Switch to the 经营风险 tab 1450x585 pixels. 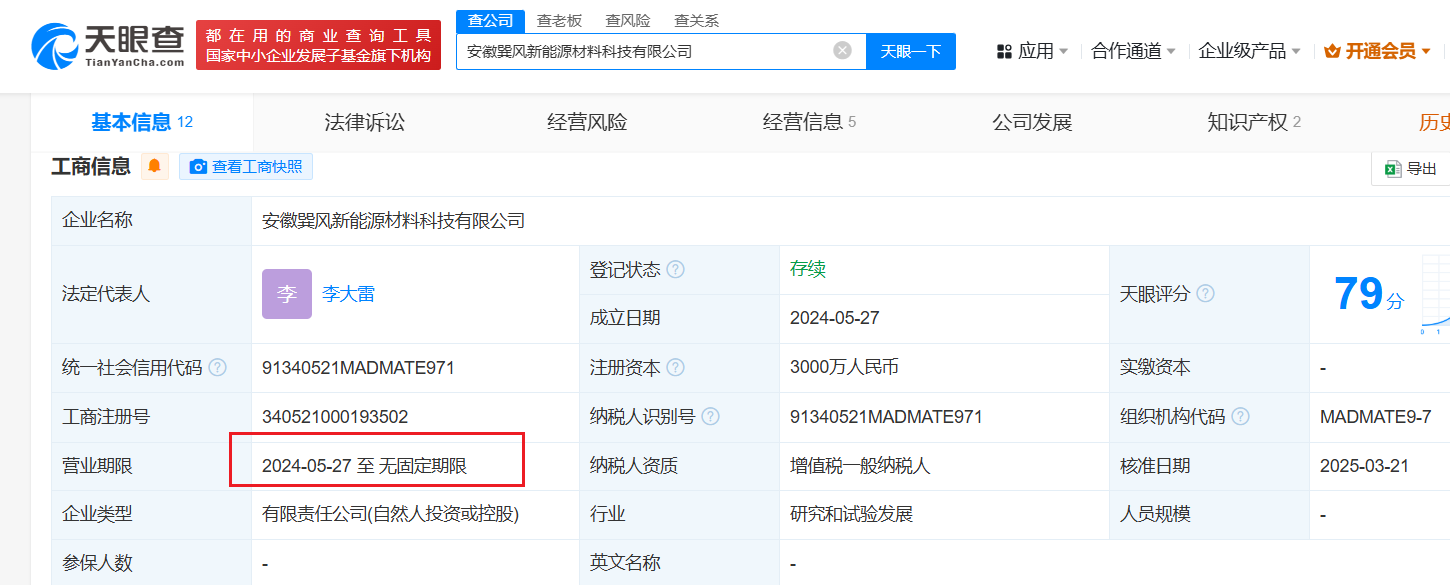(x=587, y=123)
